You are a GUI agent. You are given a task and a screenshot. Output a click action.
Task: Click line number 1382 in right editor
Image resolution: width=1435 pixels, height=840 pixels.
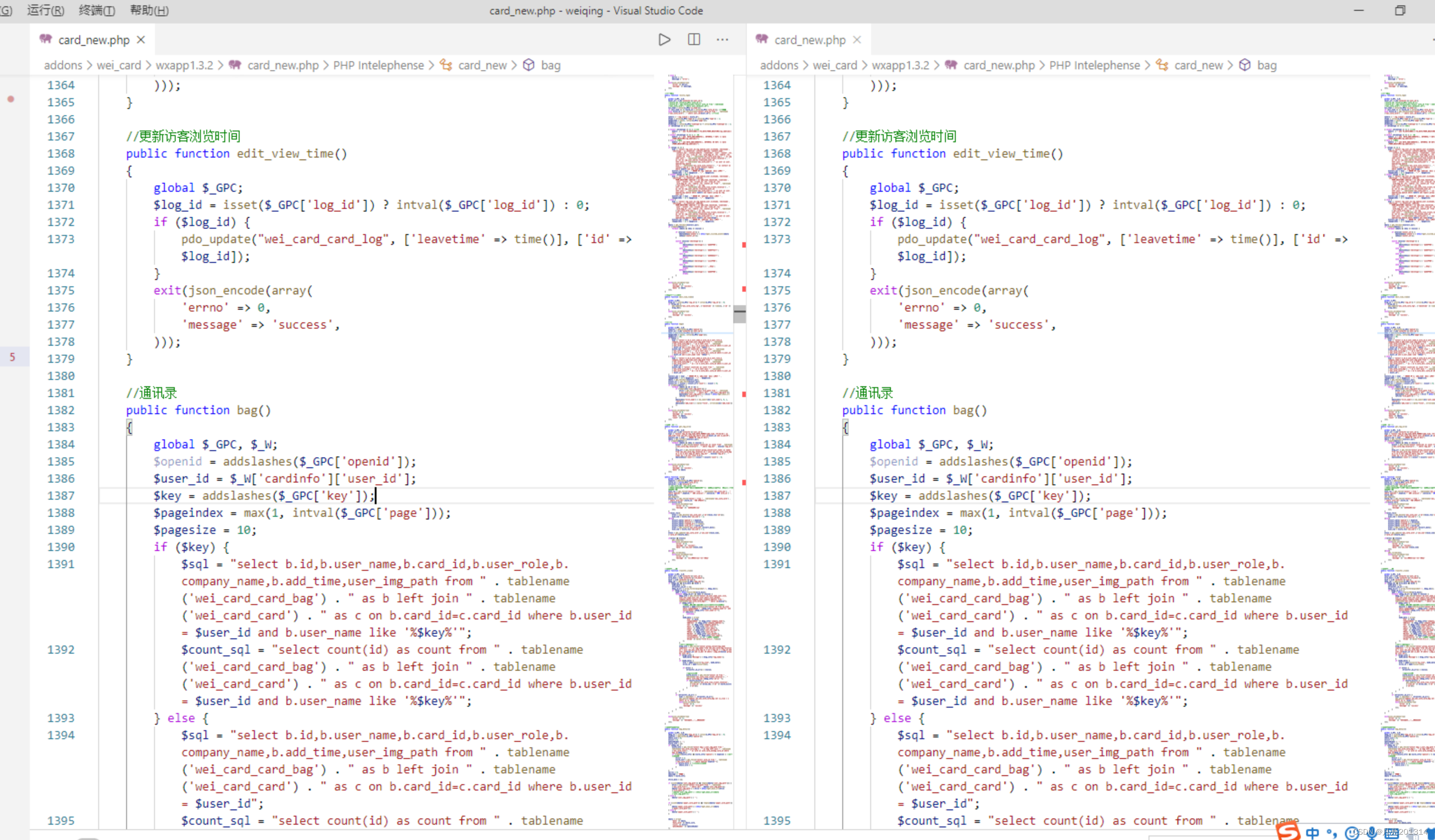777,411
